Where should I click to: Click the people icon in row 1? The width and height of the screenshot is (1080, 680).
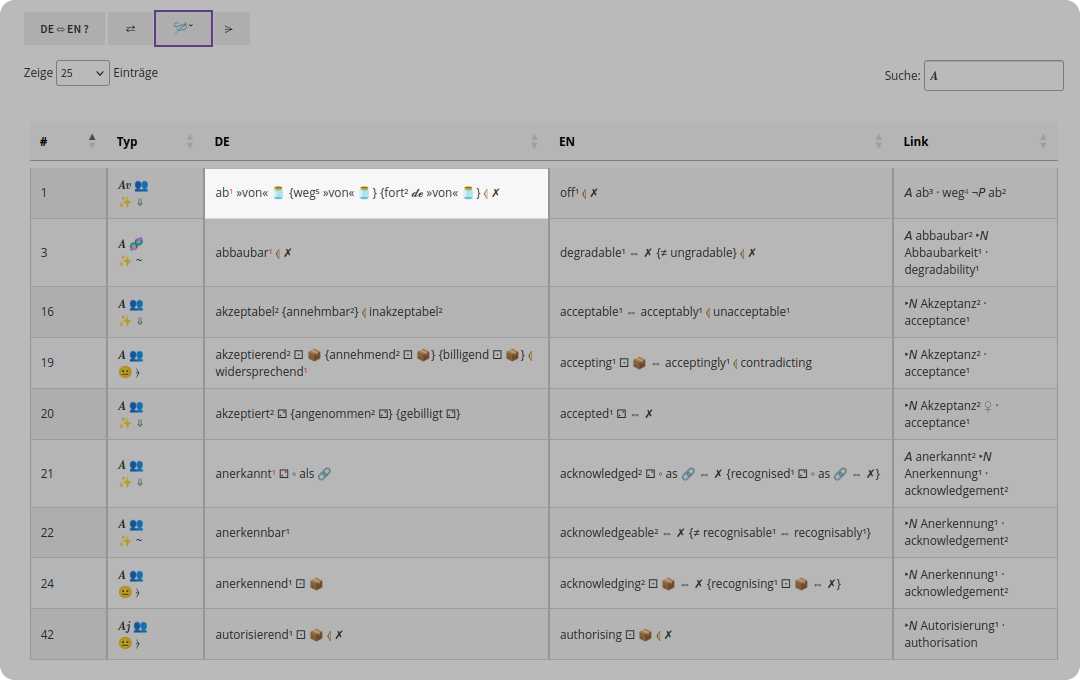pos(141,185)
